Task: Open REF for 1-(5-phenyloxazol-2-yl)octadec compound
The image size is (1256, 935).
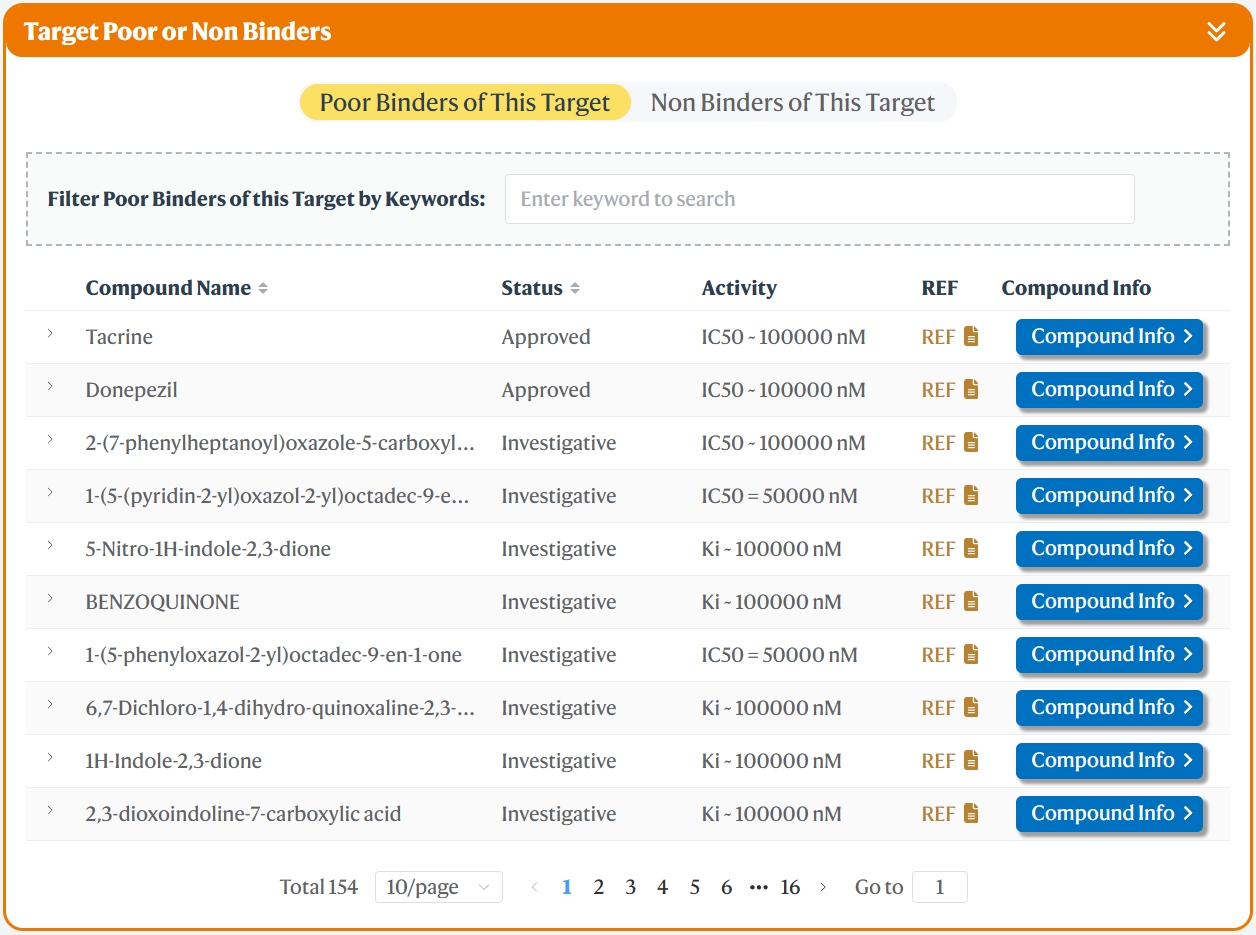Action: point(950,655)
